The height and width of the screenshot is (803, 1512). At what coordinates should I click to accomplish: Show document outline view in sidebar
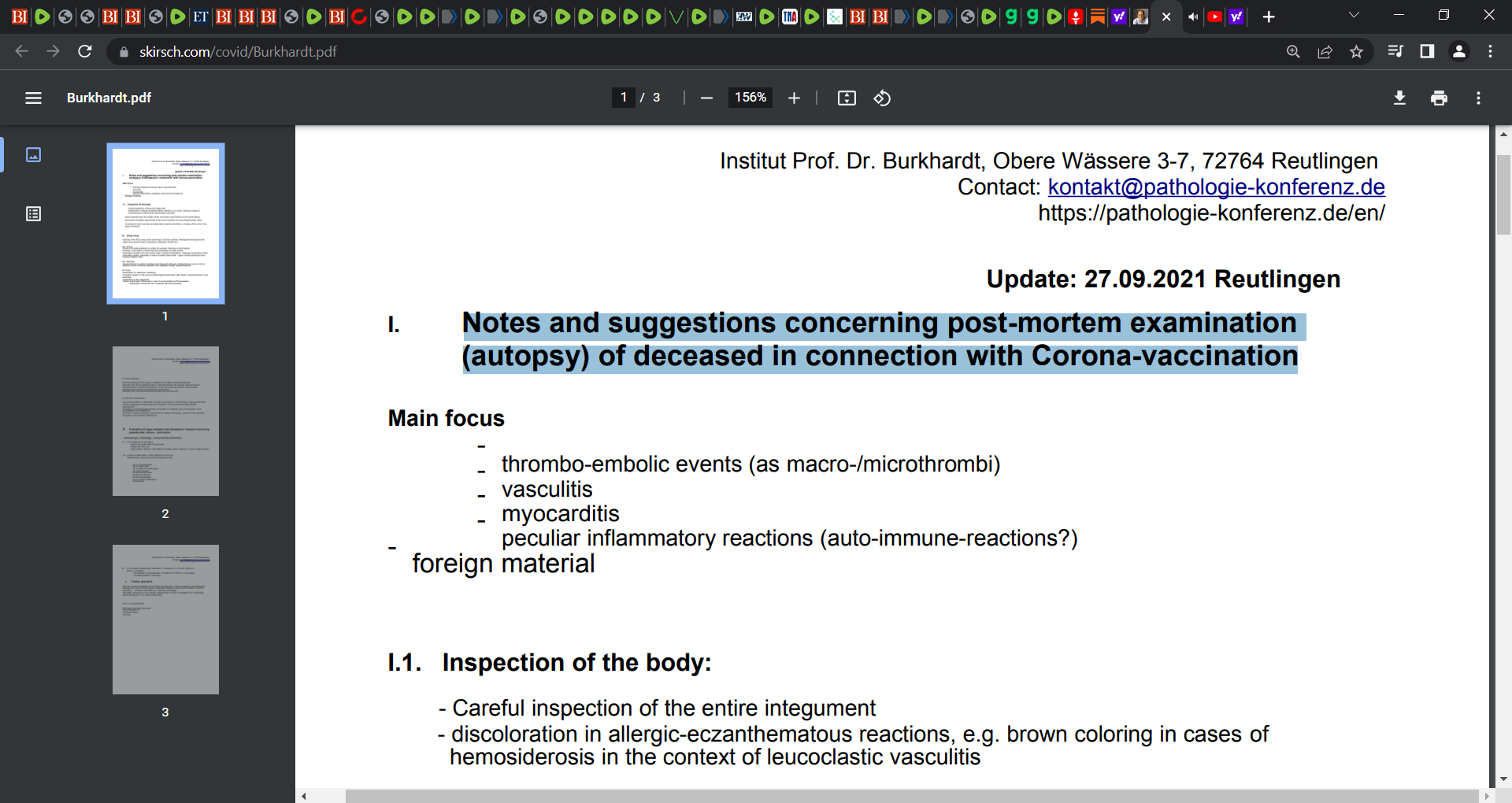pos(33,213)
